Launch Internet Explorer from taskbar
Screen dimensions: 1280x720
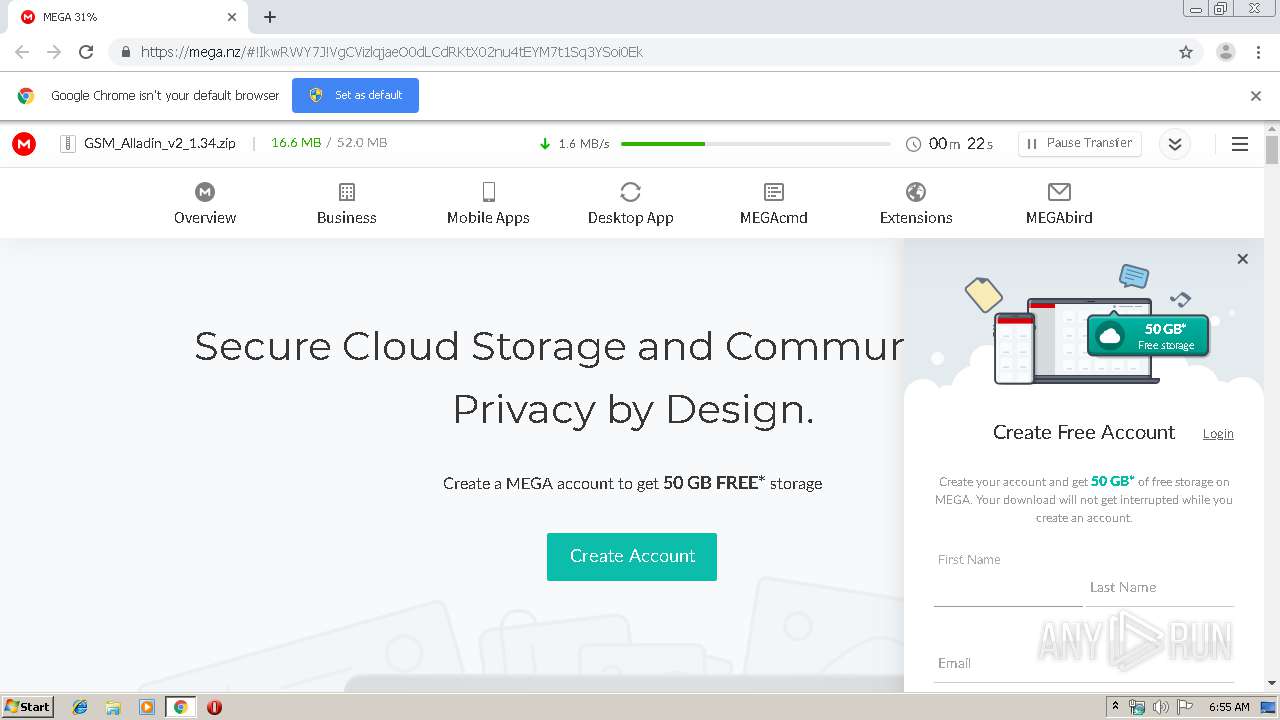click(80, 707)
